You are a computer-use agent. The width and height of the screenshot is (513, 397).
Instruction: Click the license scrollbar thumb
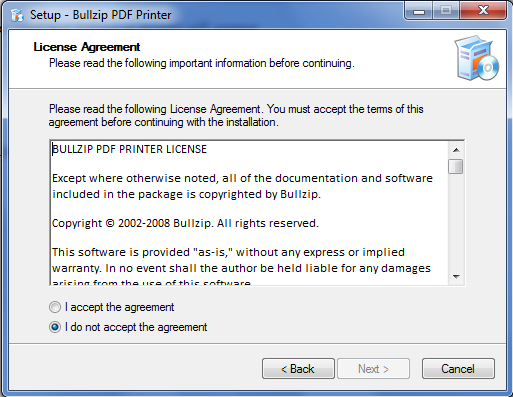point(456,167)
